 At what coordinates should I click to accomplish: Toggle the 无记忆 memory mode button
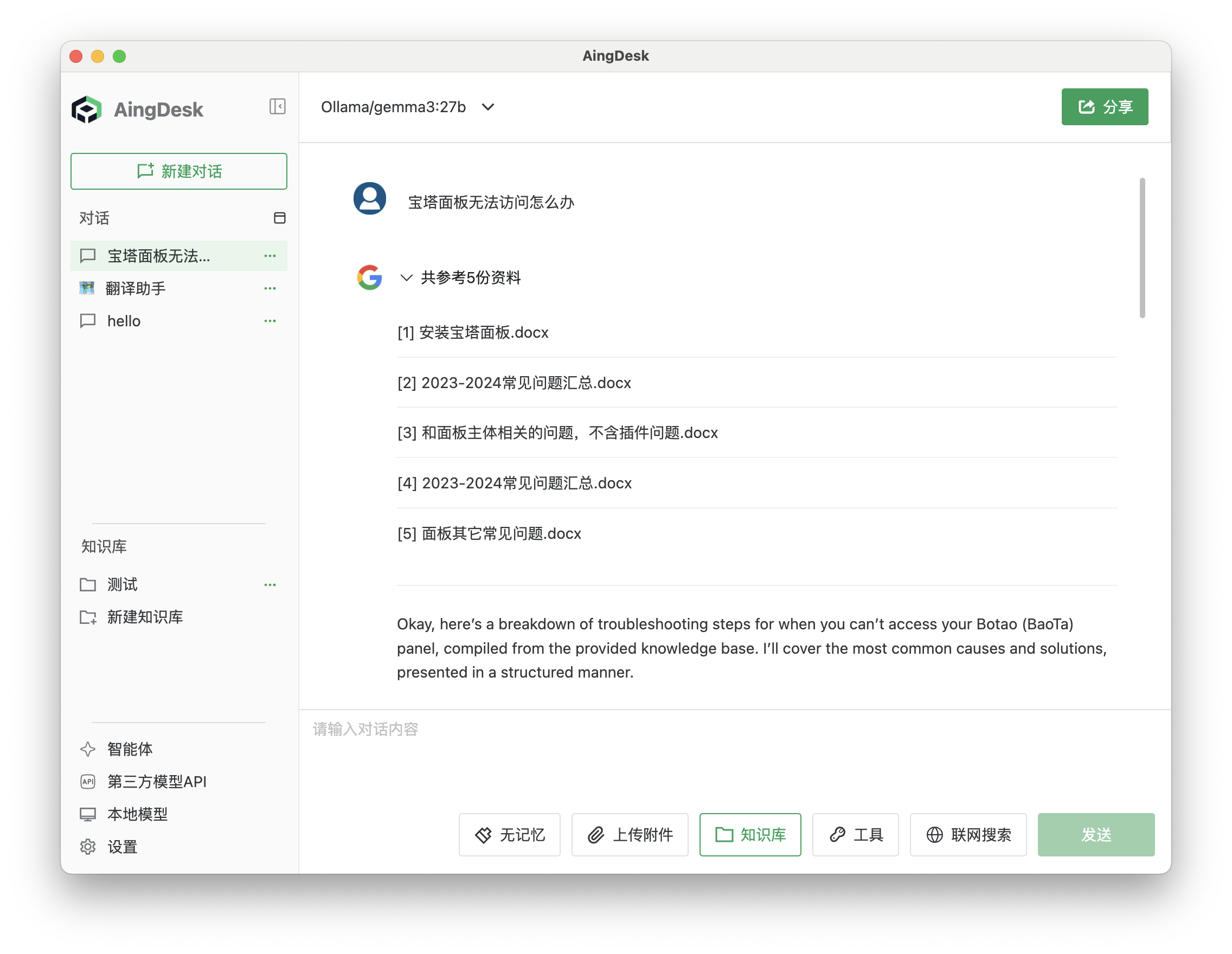(x=509, y=835)
